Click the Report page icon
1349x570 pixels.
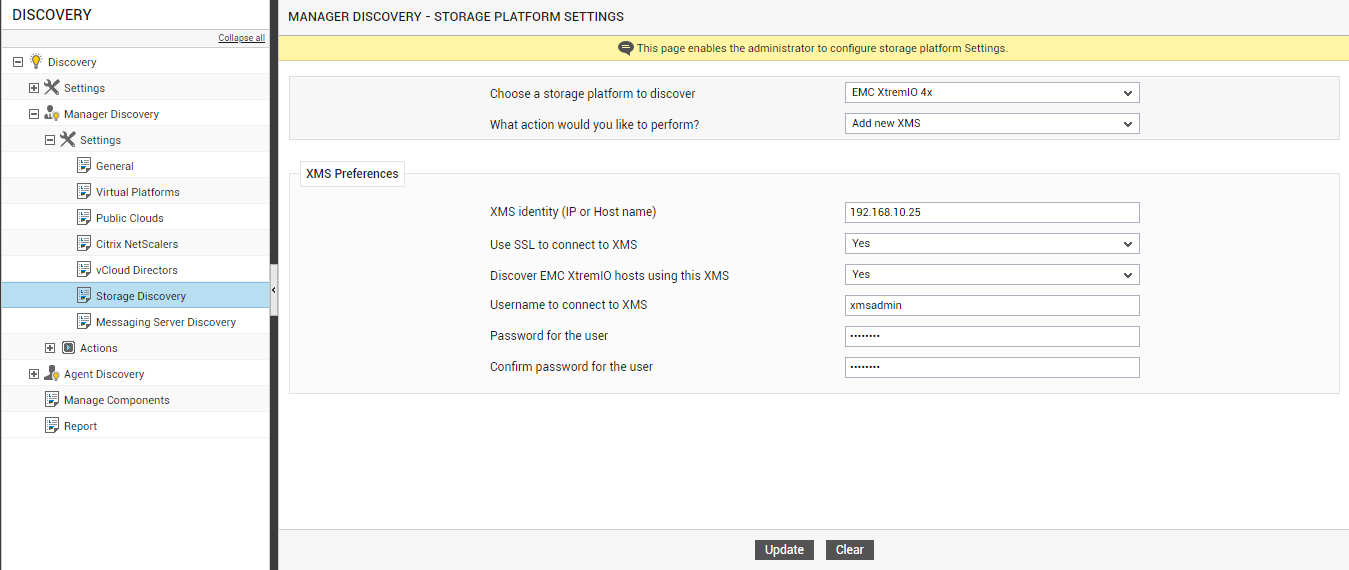(52, 425)
